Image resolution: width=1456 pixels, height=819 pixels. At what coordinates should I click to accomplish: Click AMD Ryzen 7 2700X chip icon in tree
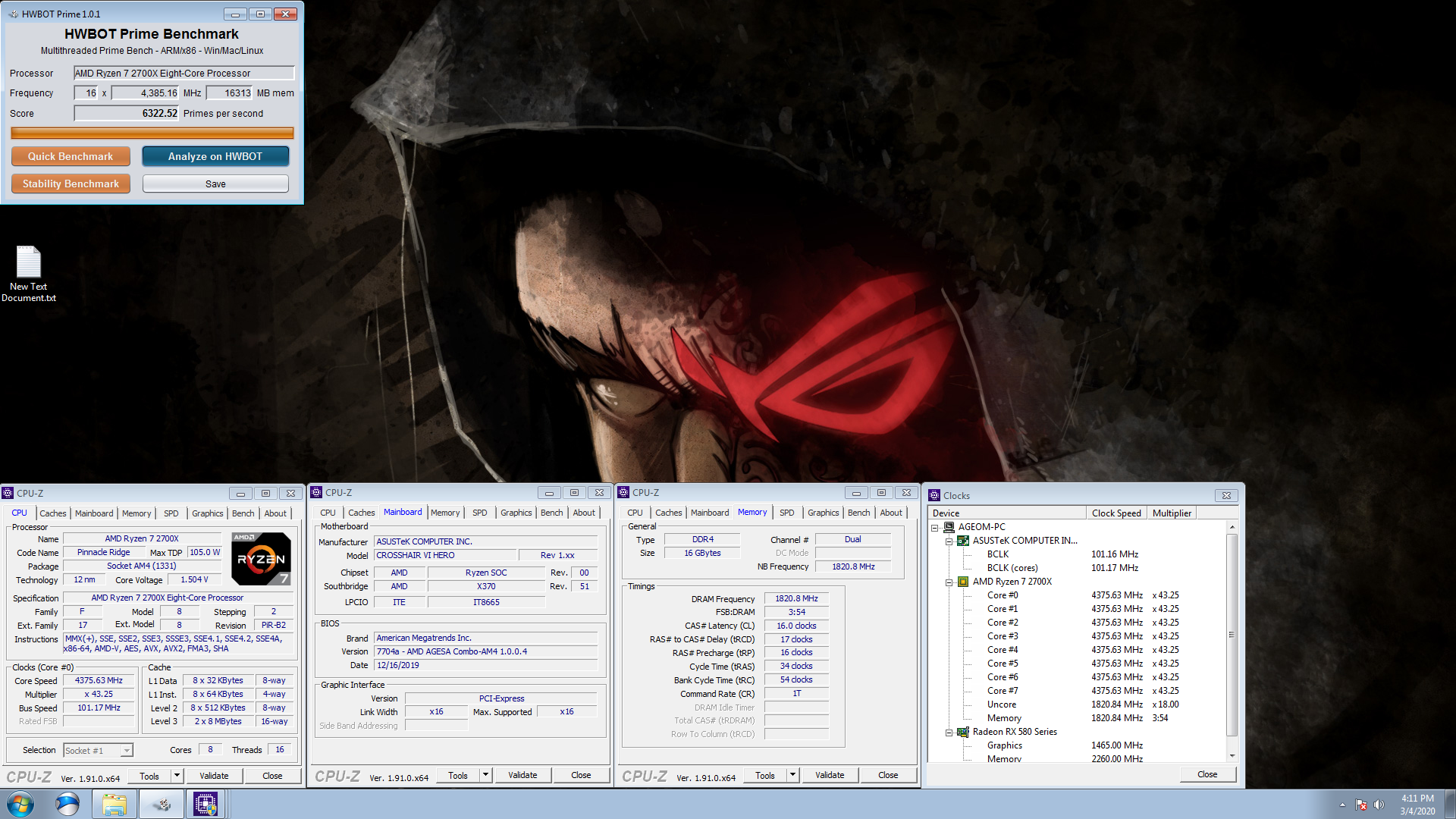click(x=963, y=582)
